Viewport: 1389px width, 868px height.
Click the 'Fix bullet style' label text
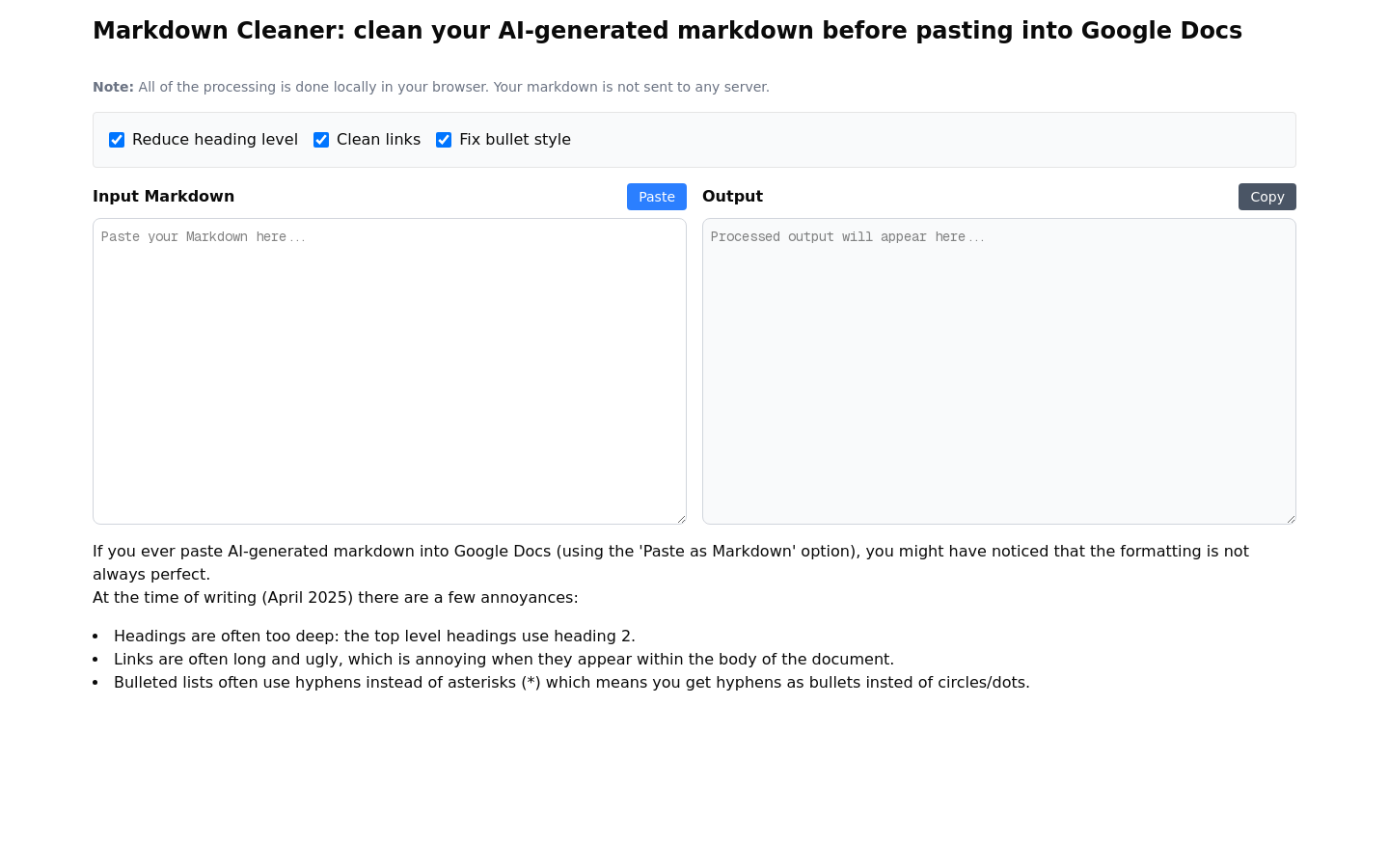point(515,140)
